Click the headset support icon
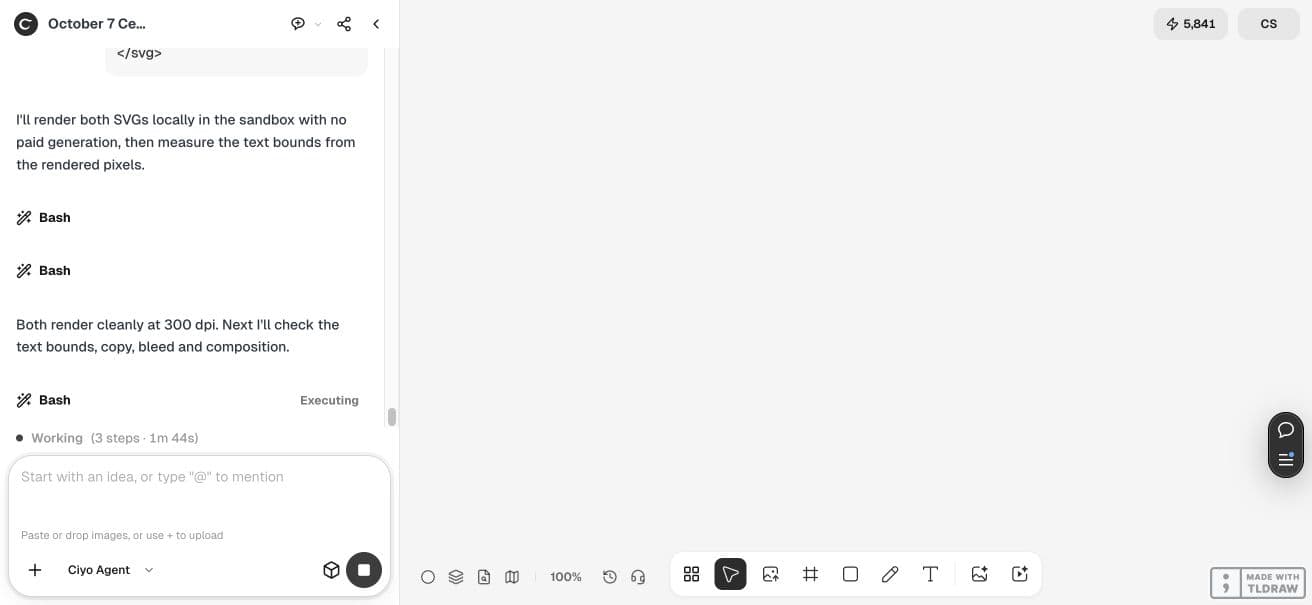Image resolution: width=1312 pixels, height=605 pixels. (638, 577)
